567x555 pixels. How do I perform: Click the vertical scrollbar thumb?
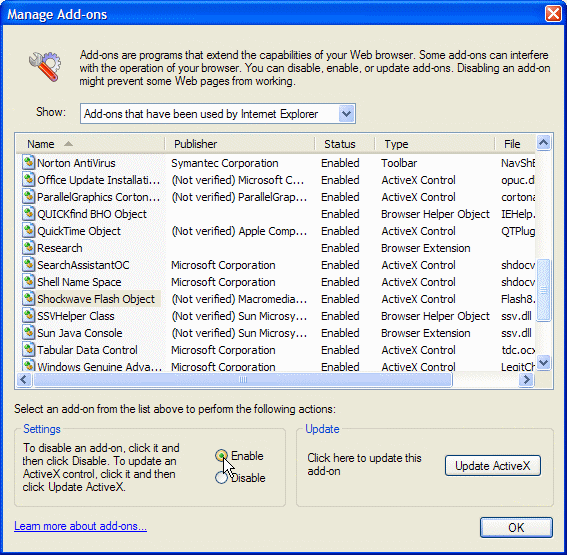click(543, 290)
